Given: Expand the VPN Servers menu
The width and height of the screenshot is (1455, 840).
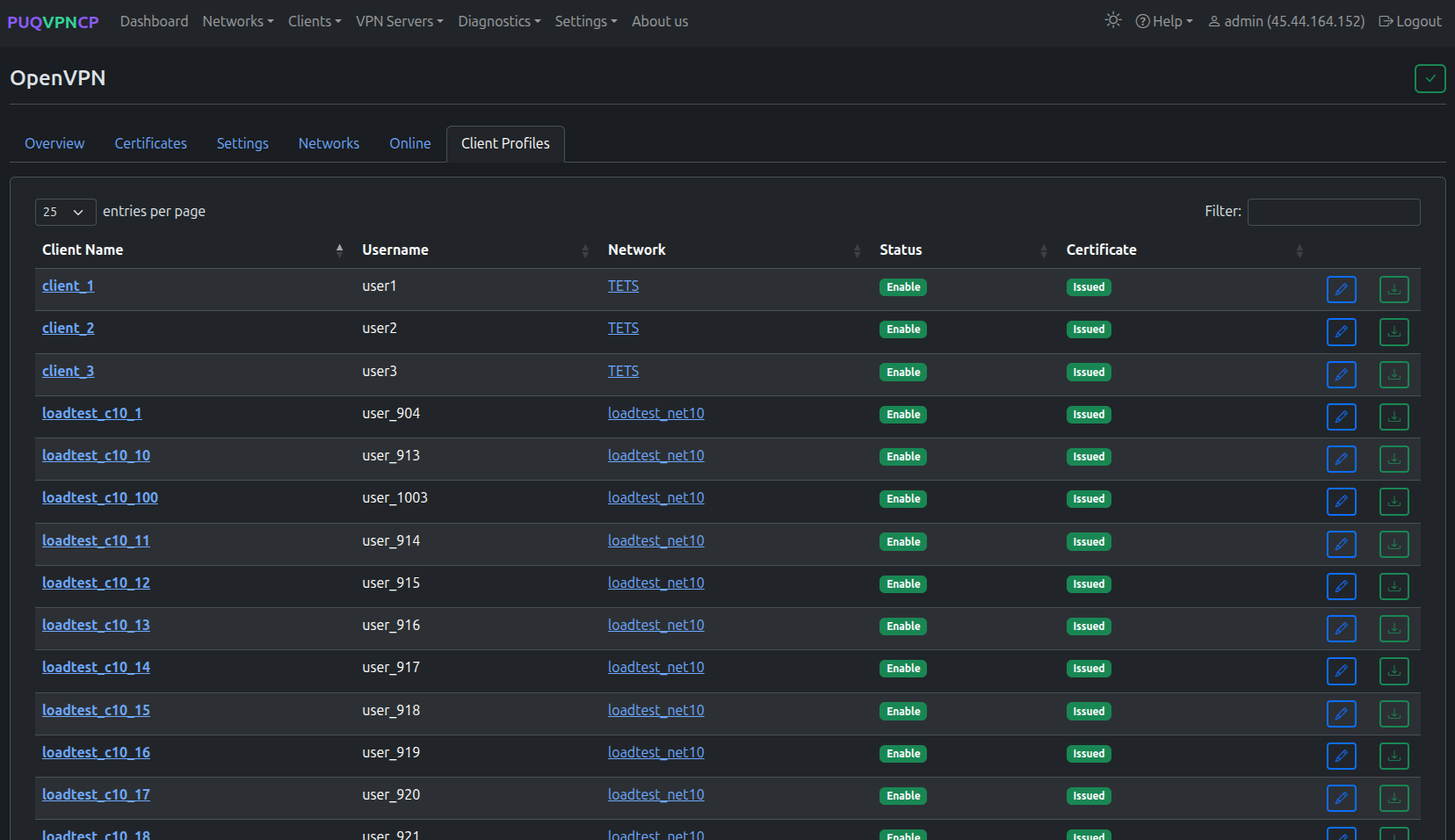Looking at the screenshot, I should tap(400, 21).
